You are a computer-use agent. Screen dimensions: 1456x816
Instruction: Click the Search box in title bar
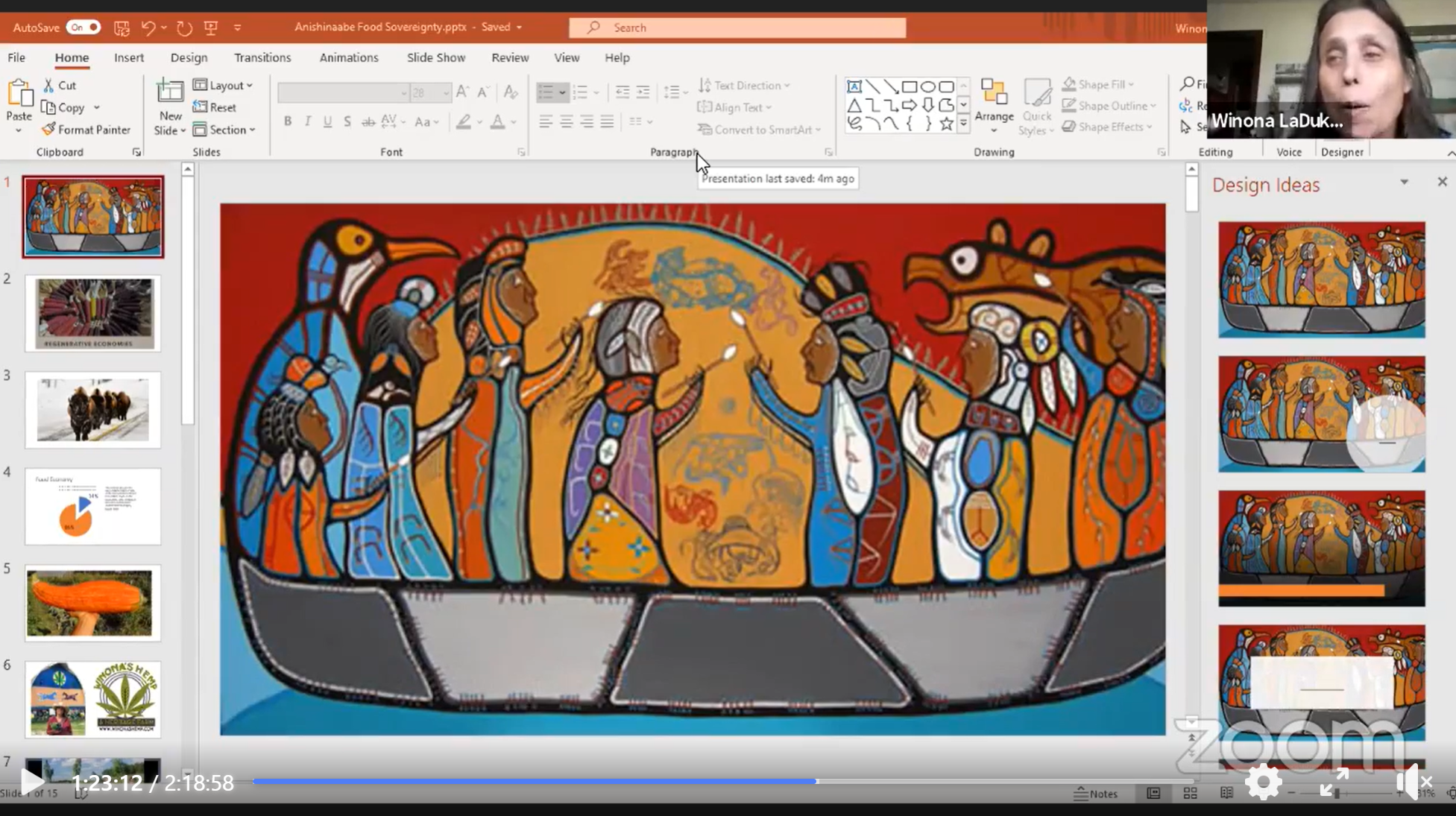[x=737, y=28]
